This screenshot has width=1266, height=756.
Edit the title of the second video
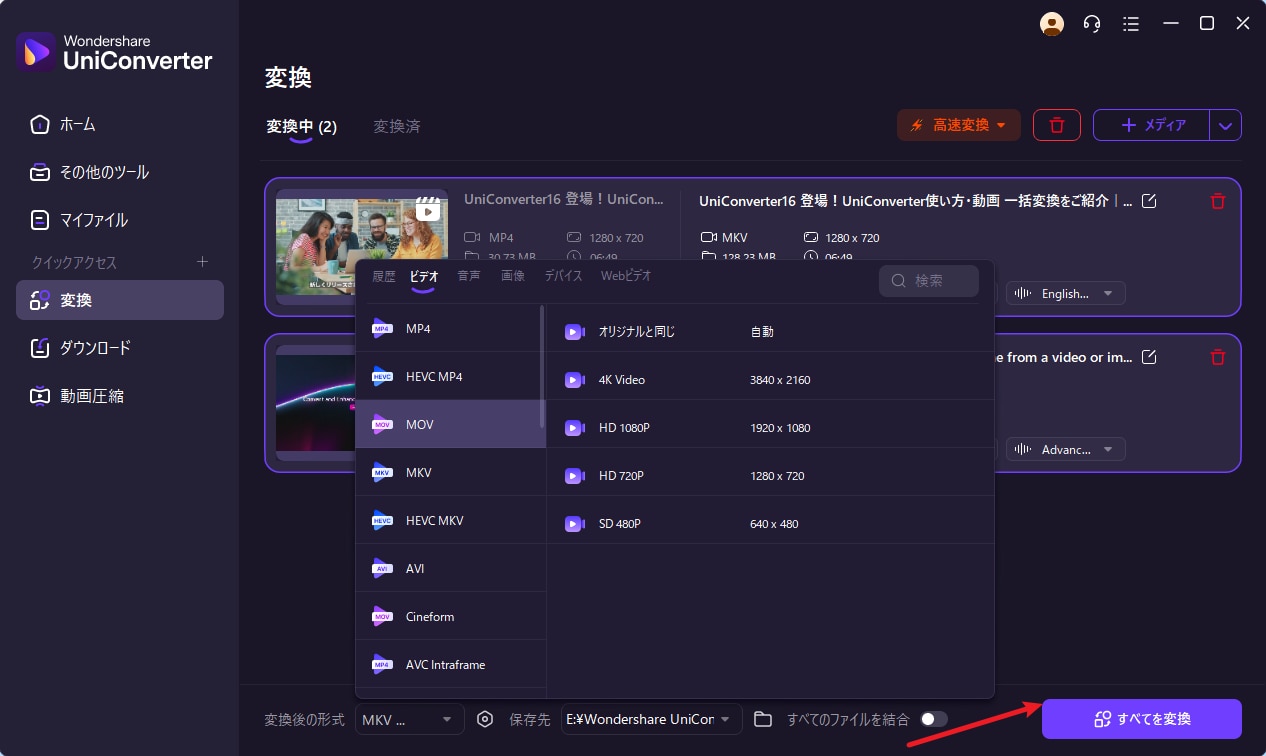(1149, 357)
